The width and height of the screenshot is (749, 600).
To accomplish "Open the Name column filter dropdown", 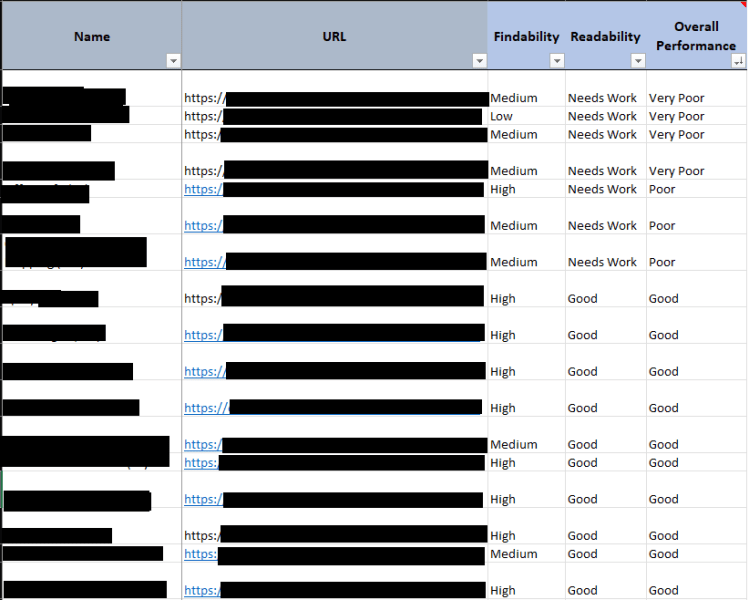I will 173,61.
